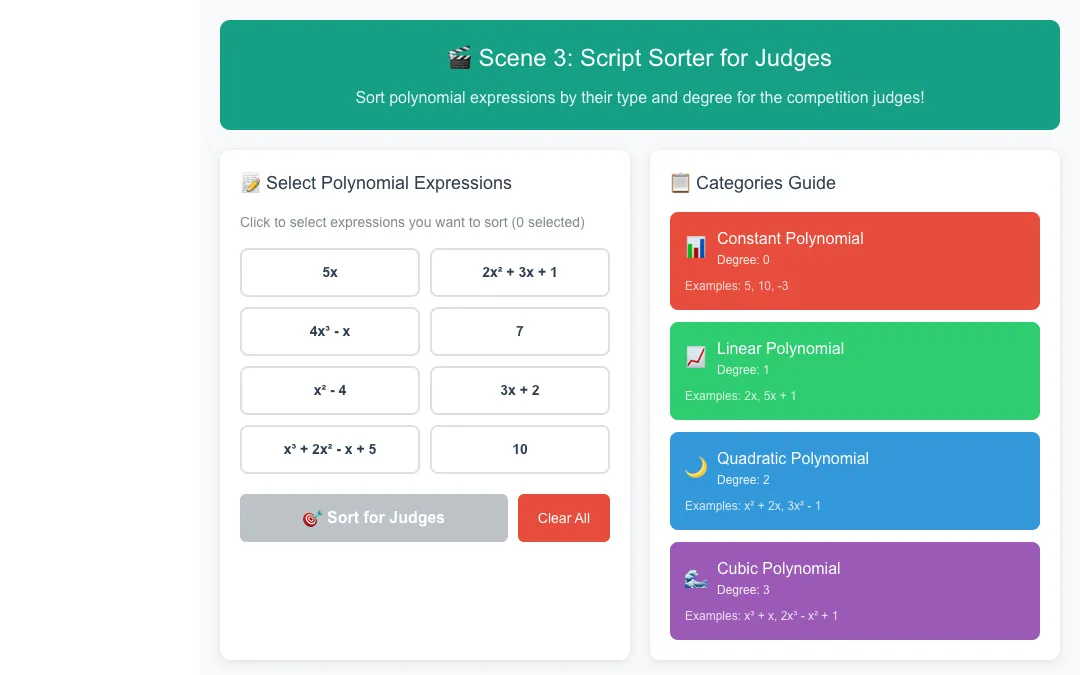Click the clapperboard icon in Scene 3 header
The height and width of the screenshot is (675, 1080).
point(459,58)
